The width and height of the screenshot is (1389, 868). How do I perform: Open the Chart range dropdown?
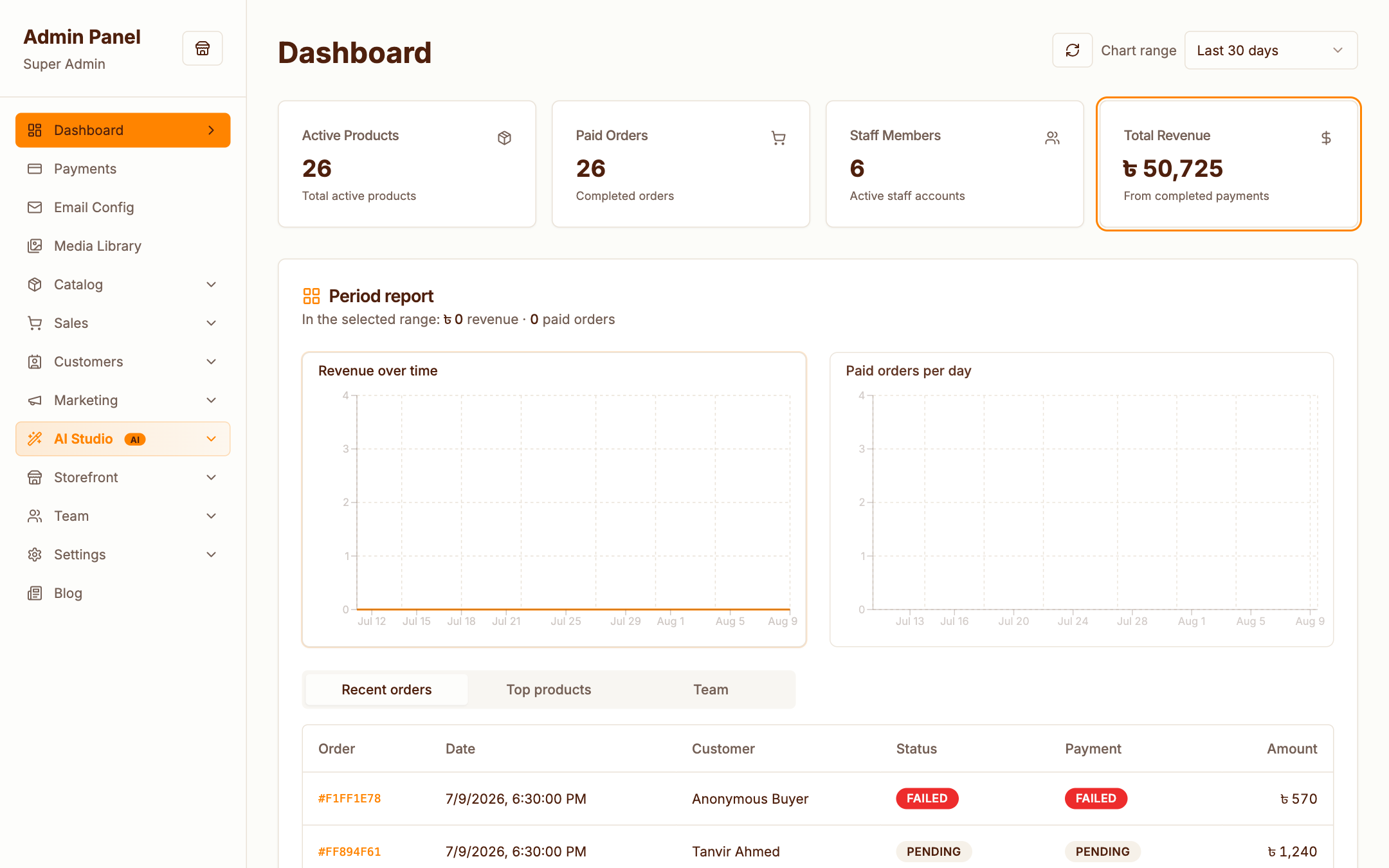(1271, 50)
